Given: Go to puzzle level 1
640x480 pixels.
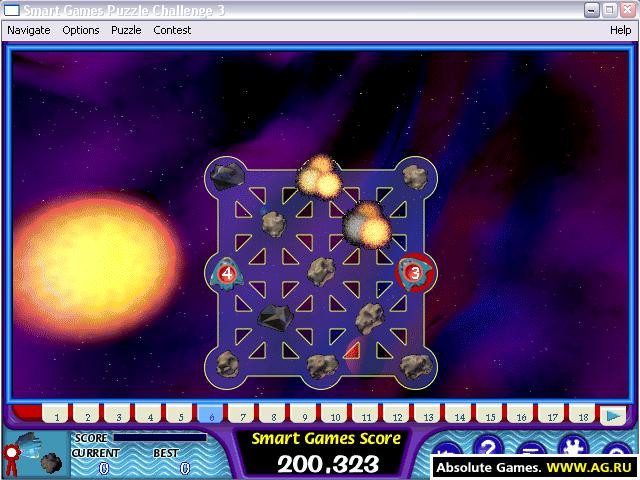Looking at the screenshot, I should (x=56, y=416).
